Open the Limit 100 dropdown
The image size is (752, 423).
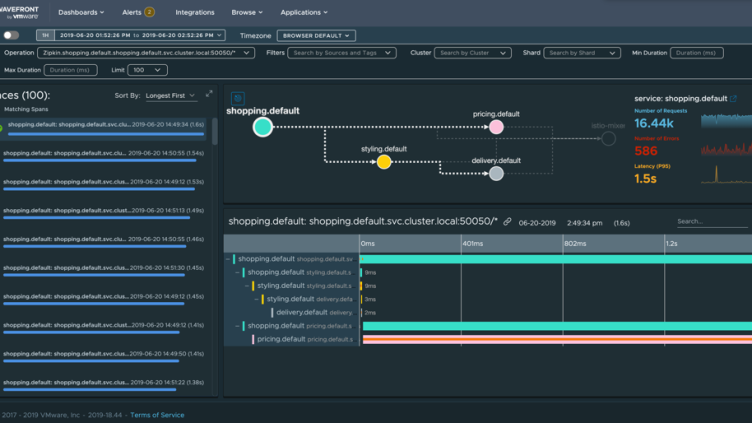pos(148,70)
